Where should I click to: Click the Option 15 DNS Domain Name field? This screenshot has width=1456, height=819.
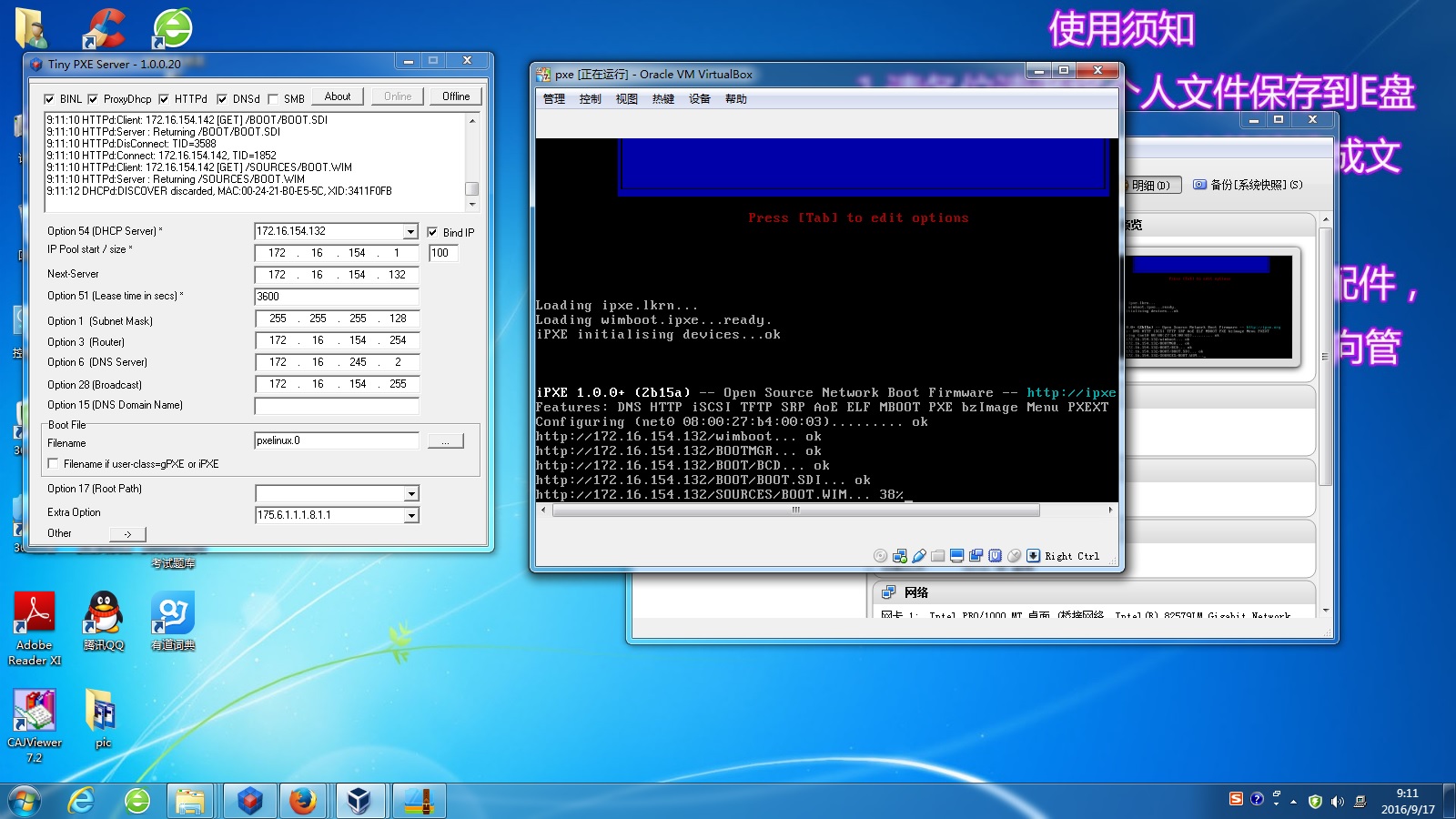pyautogui.click(x=337, y=406)
